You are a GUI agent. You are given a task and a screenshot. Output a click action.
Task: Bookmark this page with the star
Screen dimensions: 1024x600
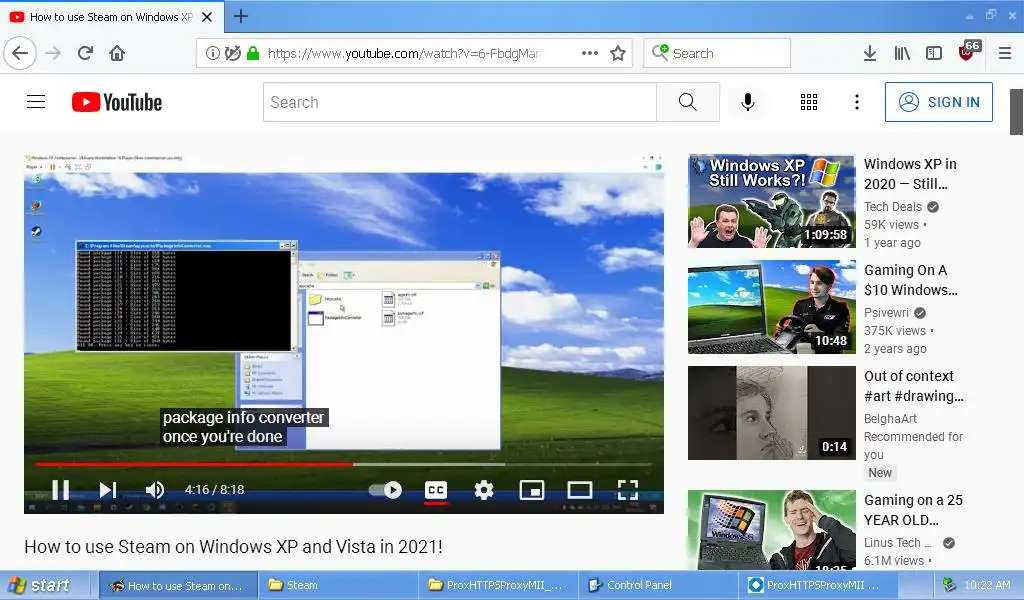pyautogui.click(x=618, y=54)
